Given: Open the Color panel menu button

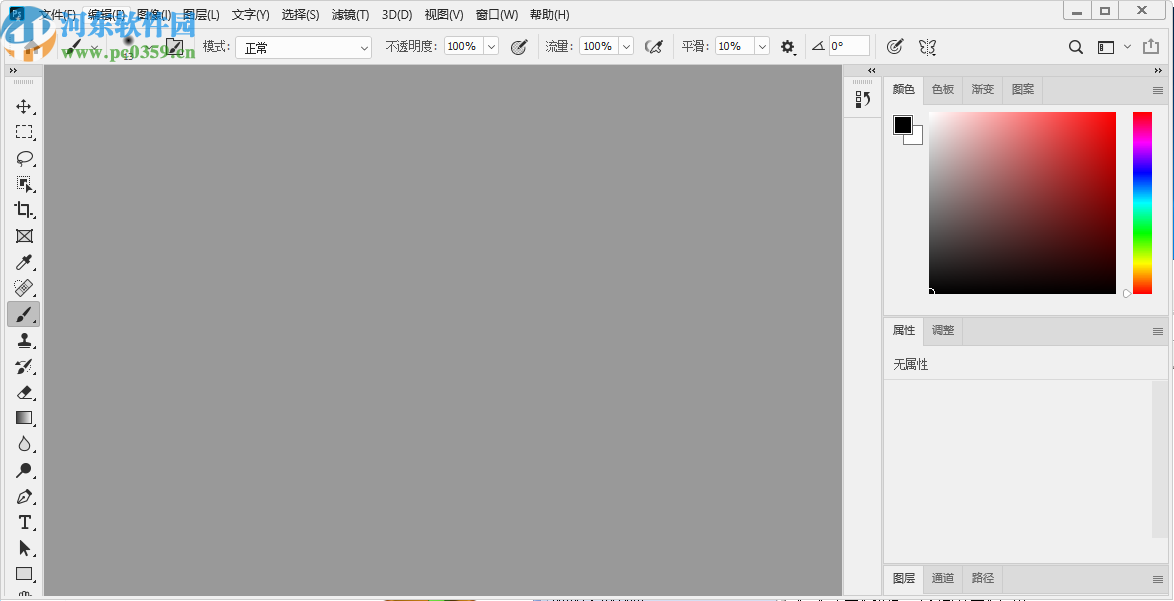Looking at the screenshot, I should click(x=1157, y=89).
